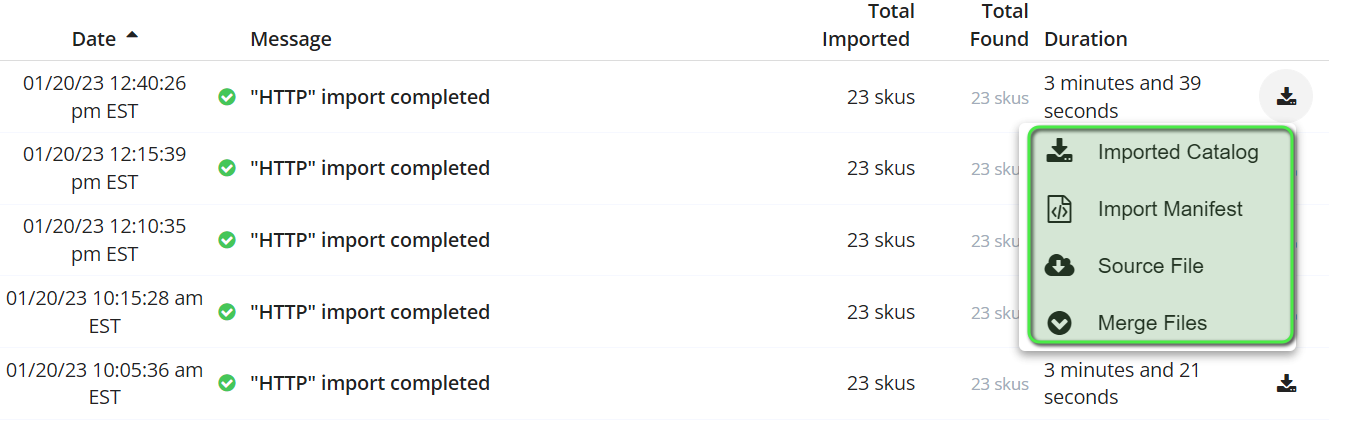Click green check icon of 12:40:26 import
This screenshot has height=426, width=1348.
pos(227,97)
